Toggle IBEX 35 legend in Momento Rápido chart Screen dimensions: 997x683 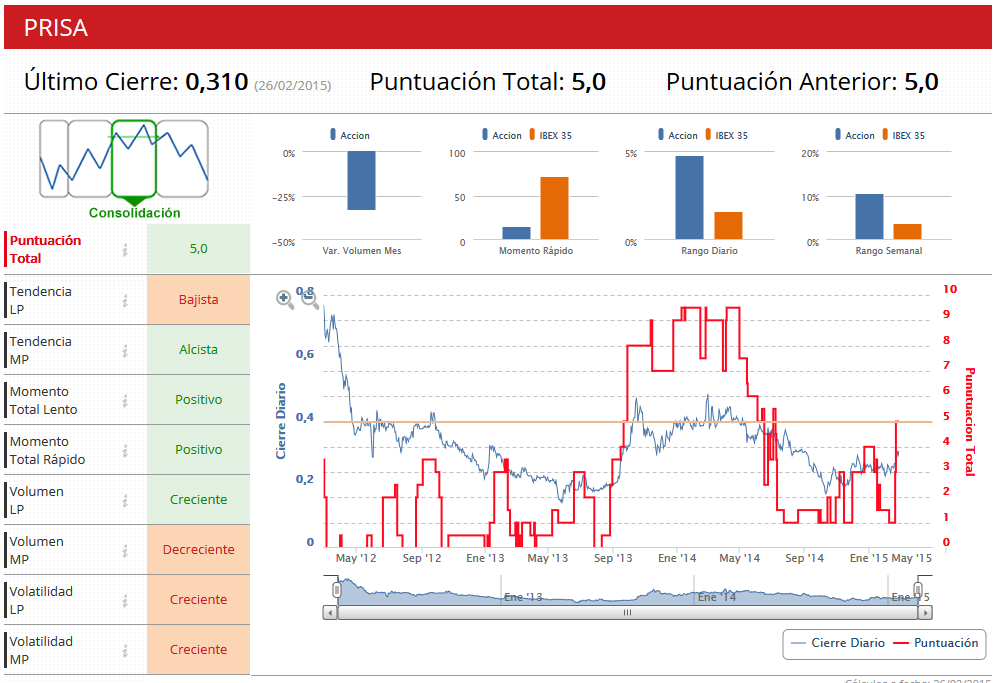[x=551, y=135]
